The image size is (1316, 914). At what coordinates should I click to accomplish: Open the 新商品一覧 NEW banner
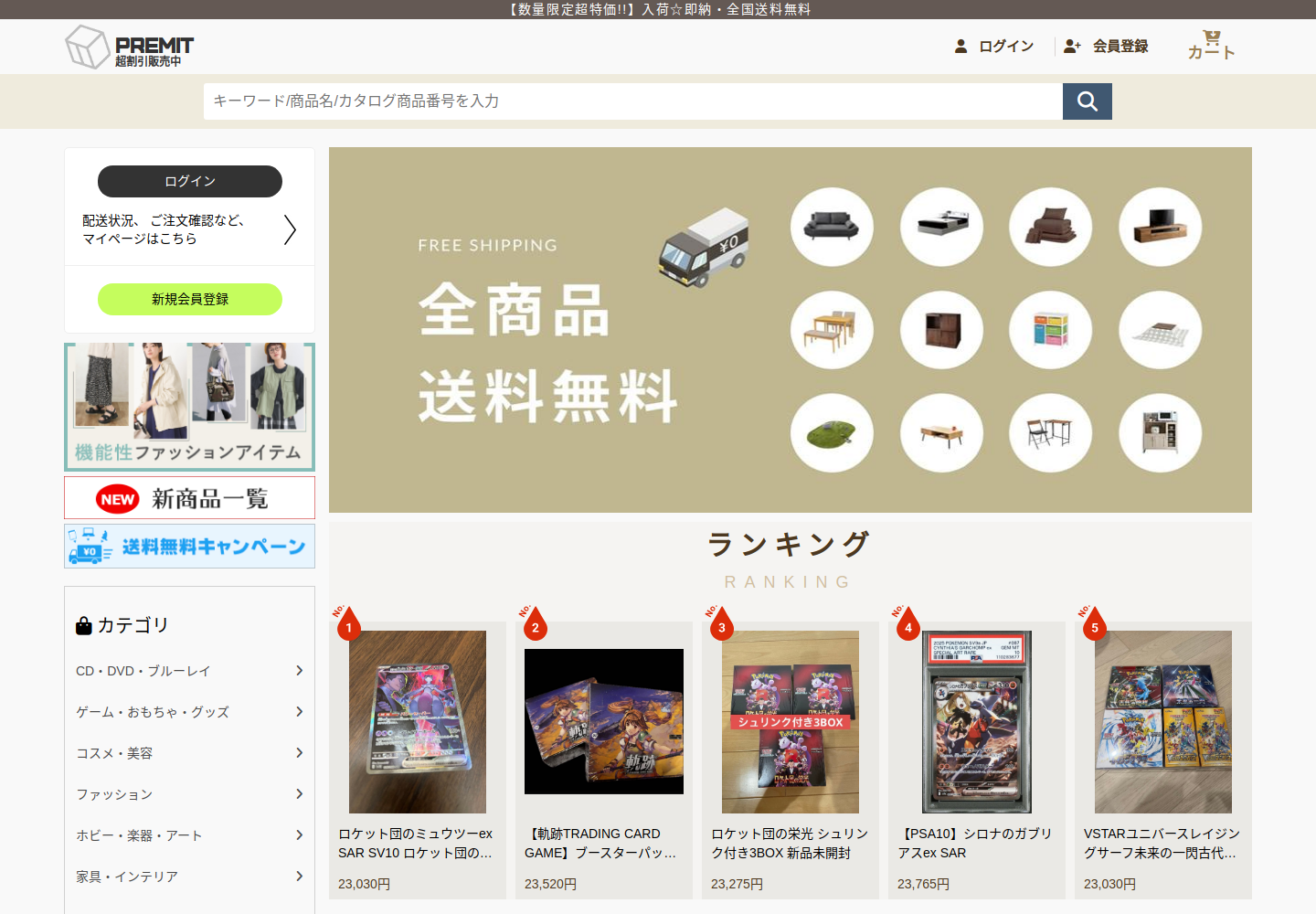[189, 498]
